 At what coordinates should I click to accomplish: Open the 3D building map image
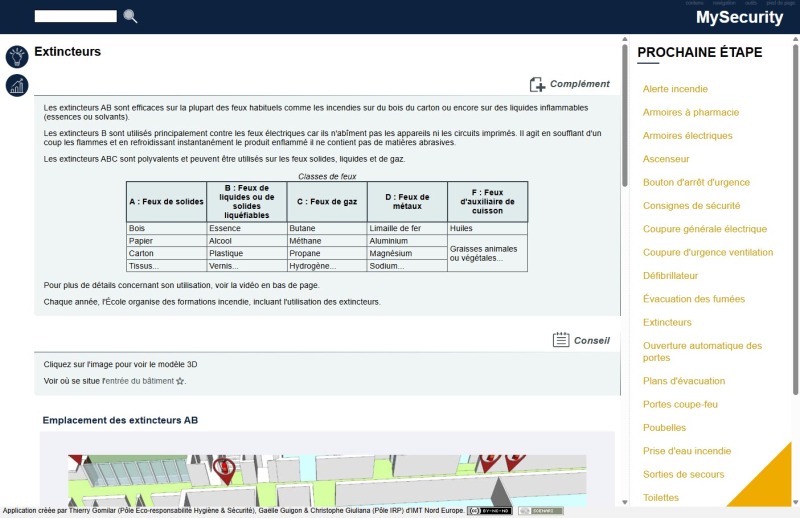coord(326,480)
